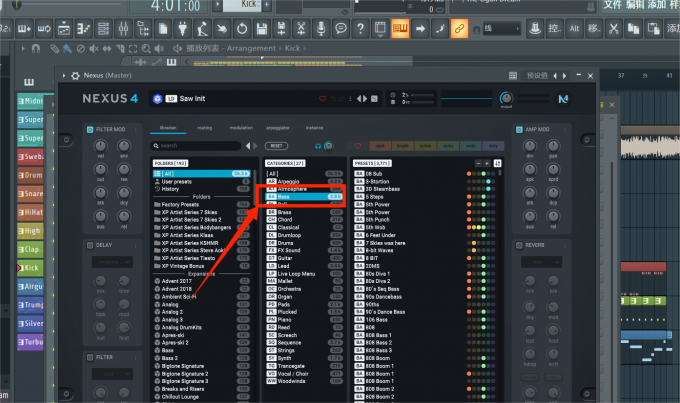Click the headphones preview icon in librarian
Screen dimensions: 680x403
pyautogui.click(x=318, y=146)
